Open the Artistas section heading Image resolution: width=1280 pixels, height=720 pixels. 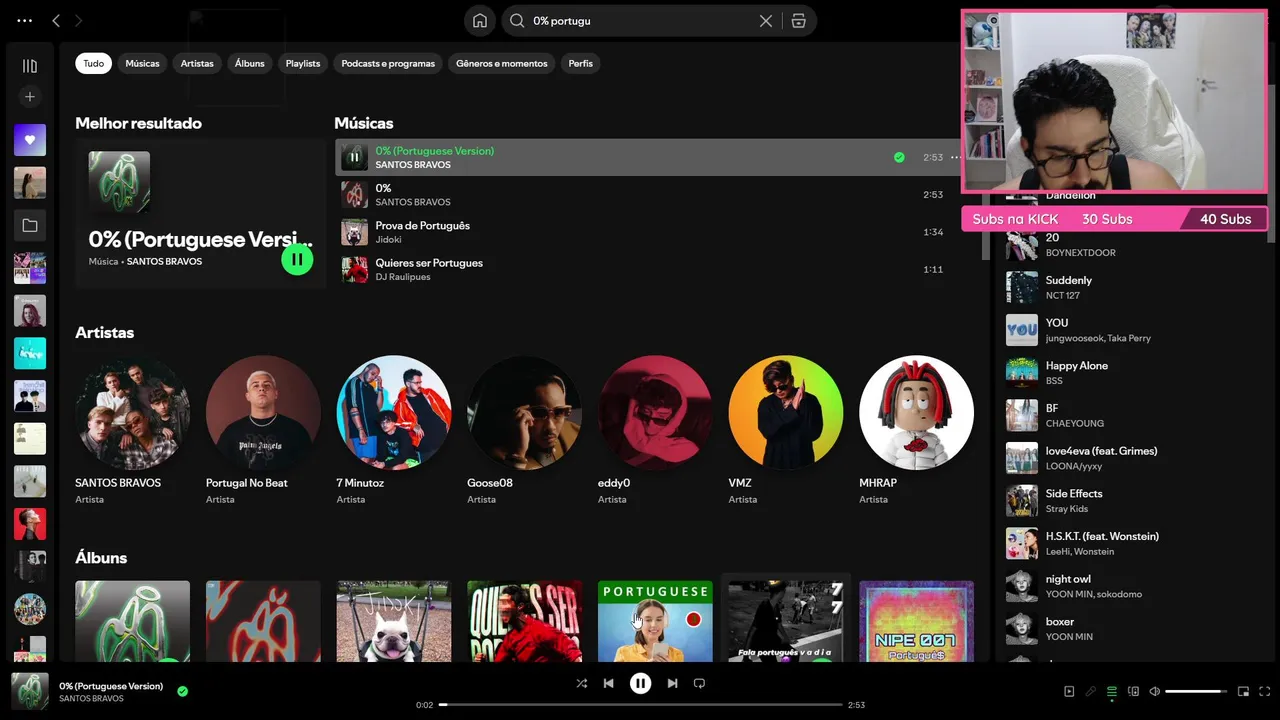(104, 332)
